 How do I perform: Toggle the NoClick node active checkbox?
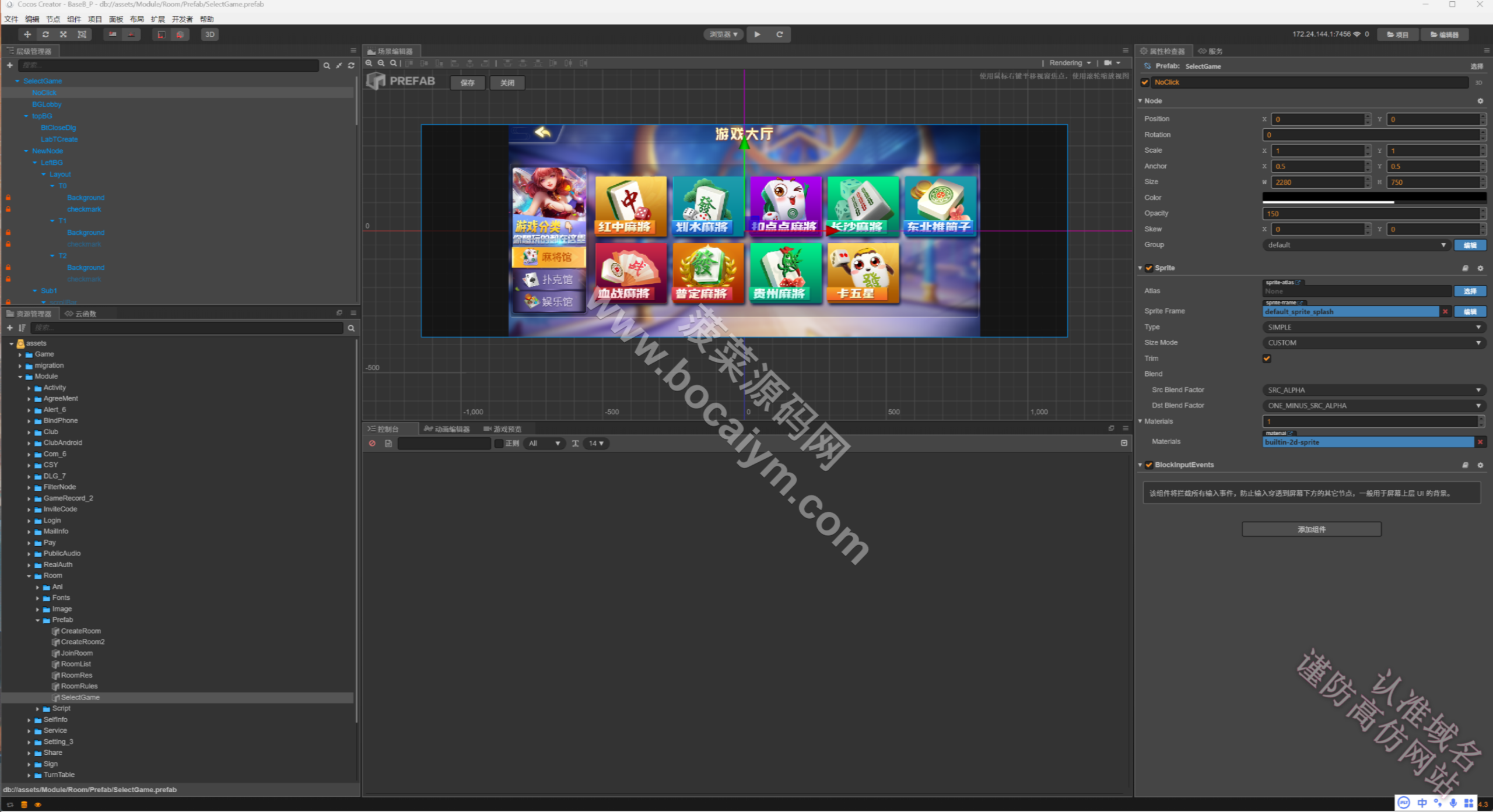1145,82
